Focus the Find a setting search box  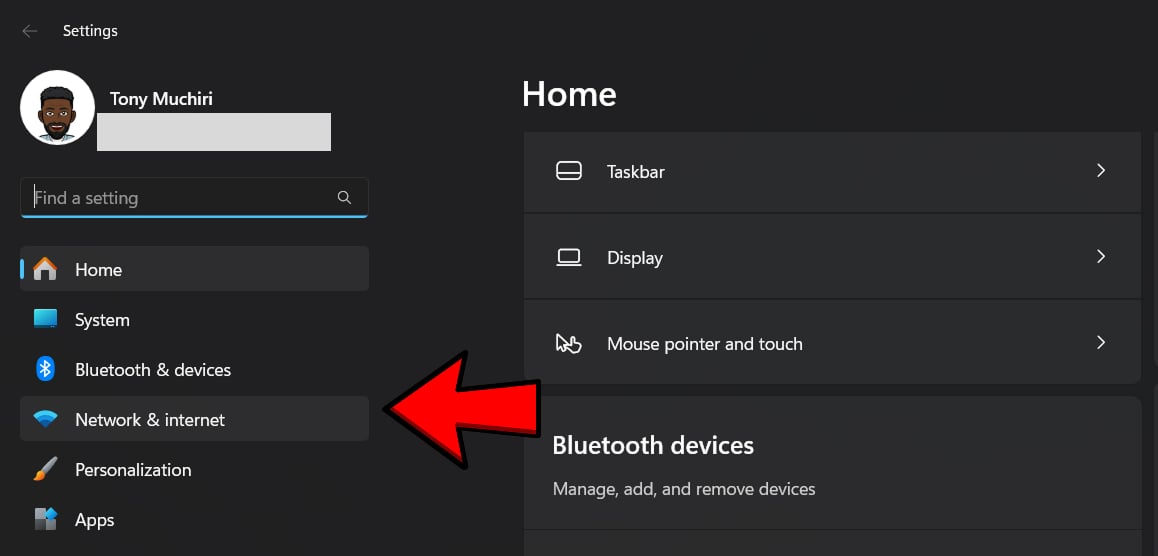tap(194, 198)
